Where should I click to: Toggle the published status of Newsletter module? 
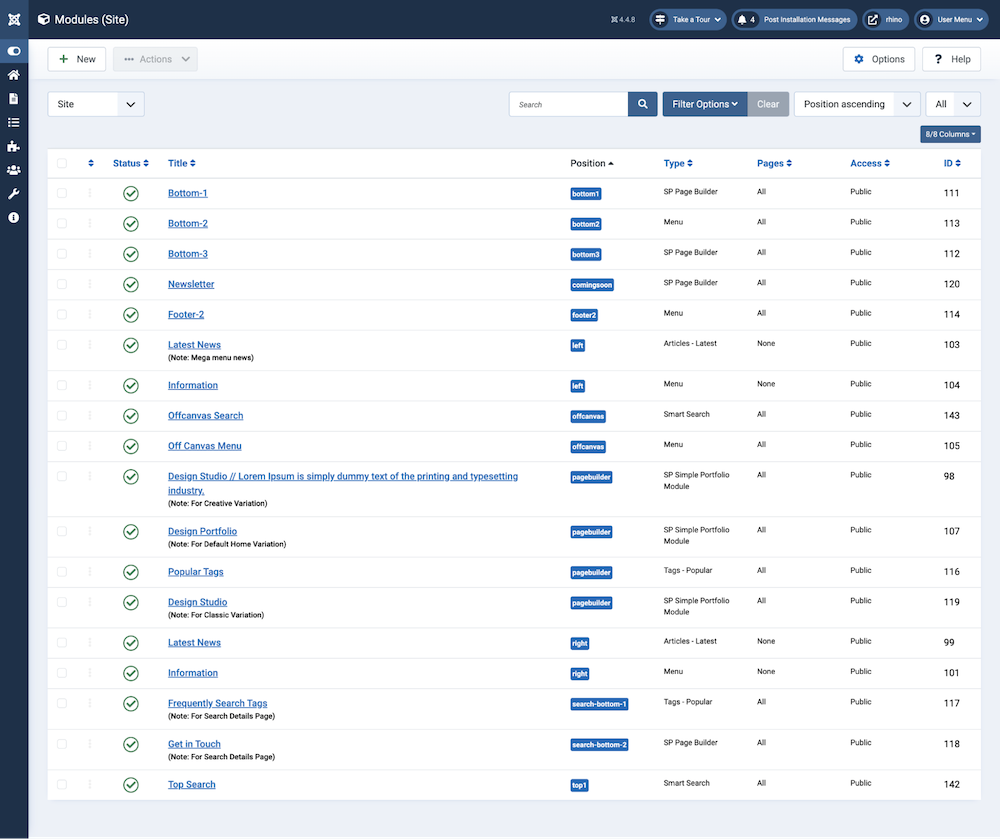point(130,284)
